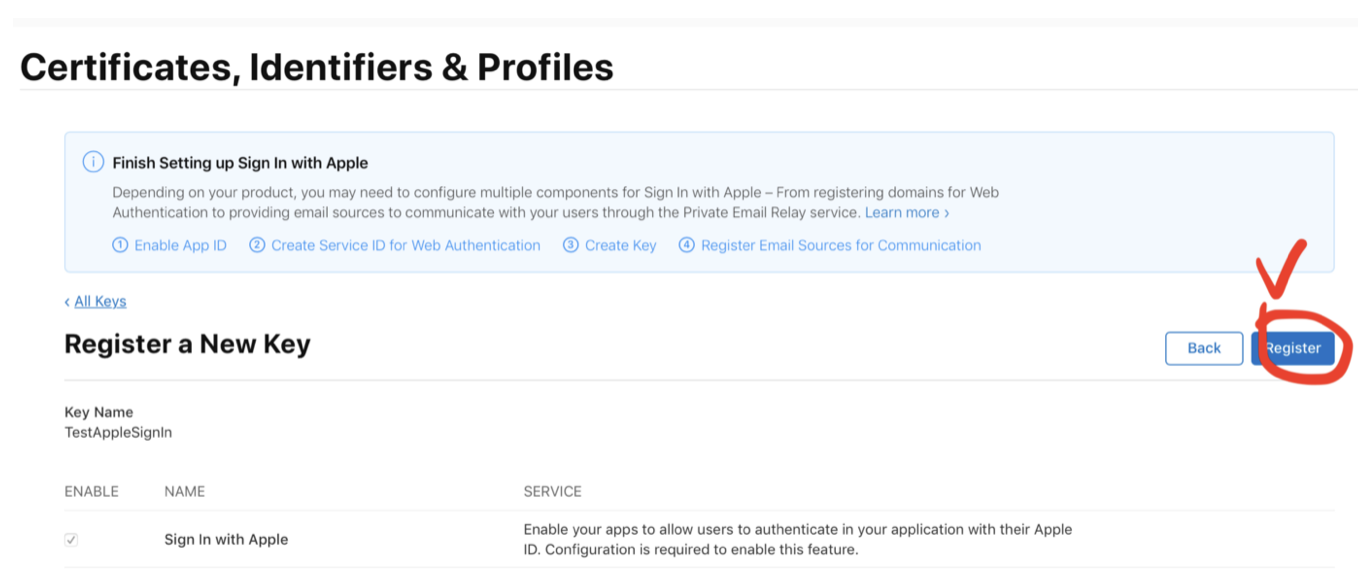Click the Register a New Key heading
The height and width of the screenshot is (582, 1358).
[187, 344]
